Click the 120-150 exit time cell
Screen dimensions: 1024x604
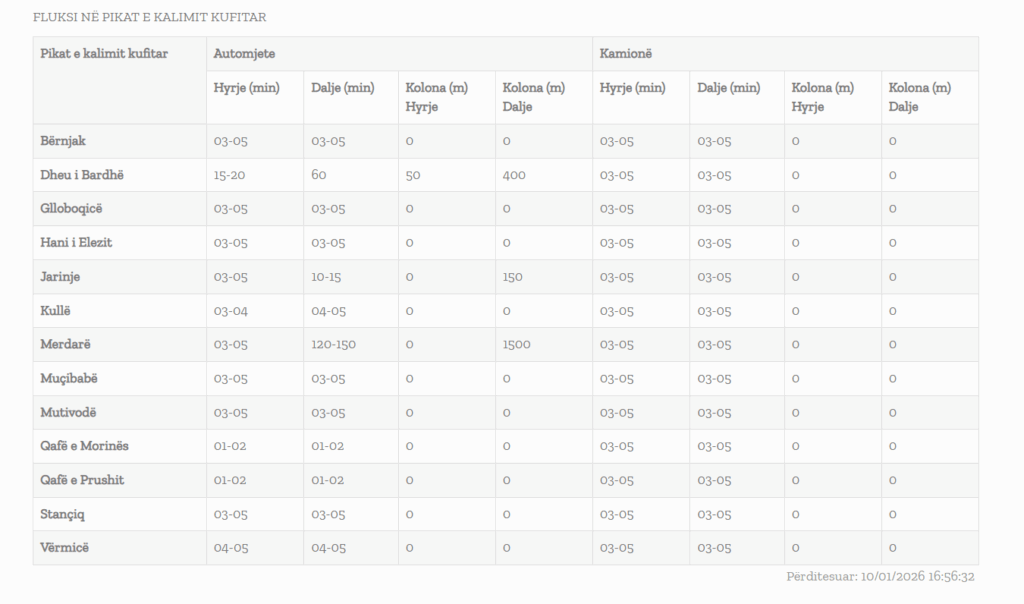click(333, 345)
